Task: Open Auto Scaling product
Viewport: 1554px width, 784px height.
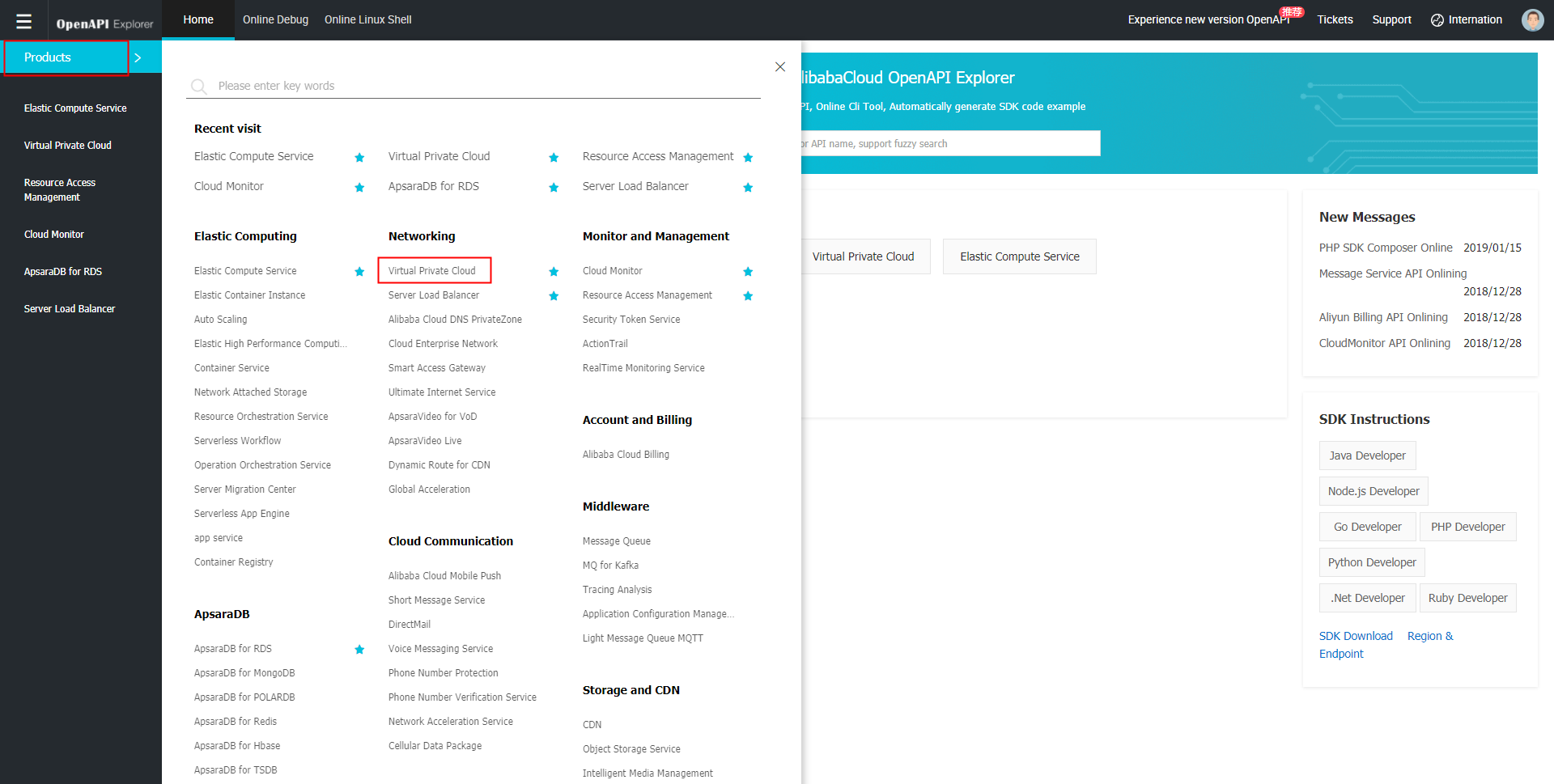Action: pos(221,320)
